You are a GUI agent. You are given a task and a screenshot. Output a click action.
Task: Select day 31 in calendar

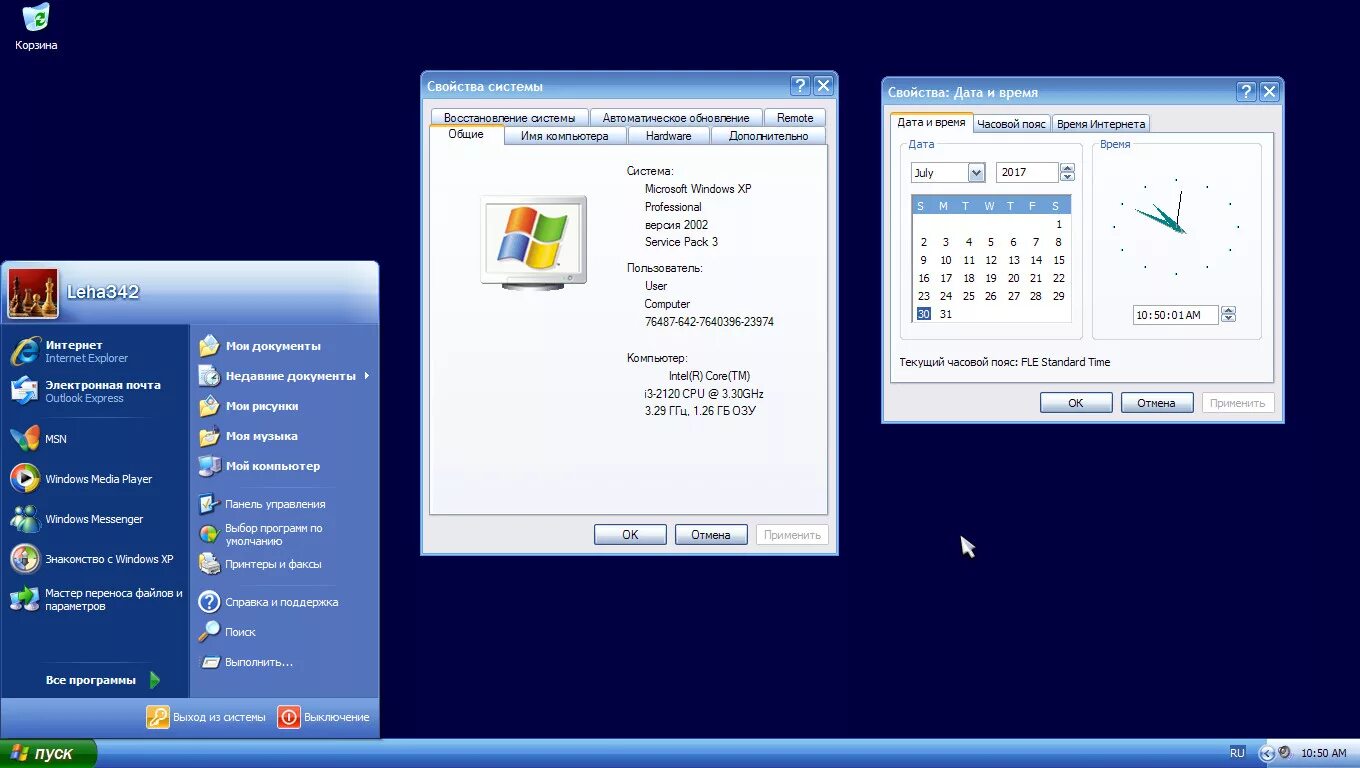coord(946,314)
